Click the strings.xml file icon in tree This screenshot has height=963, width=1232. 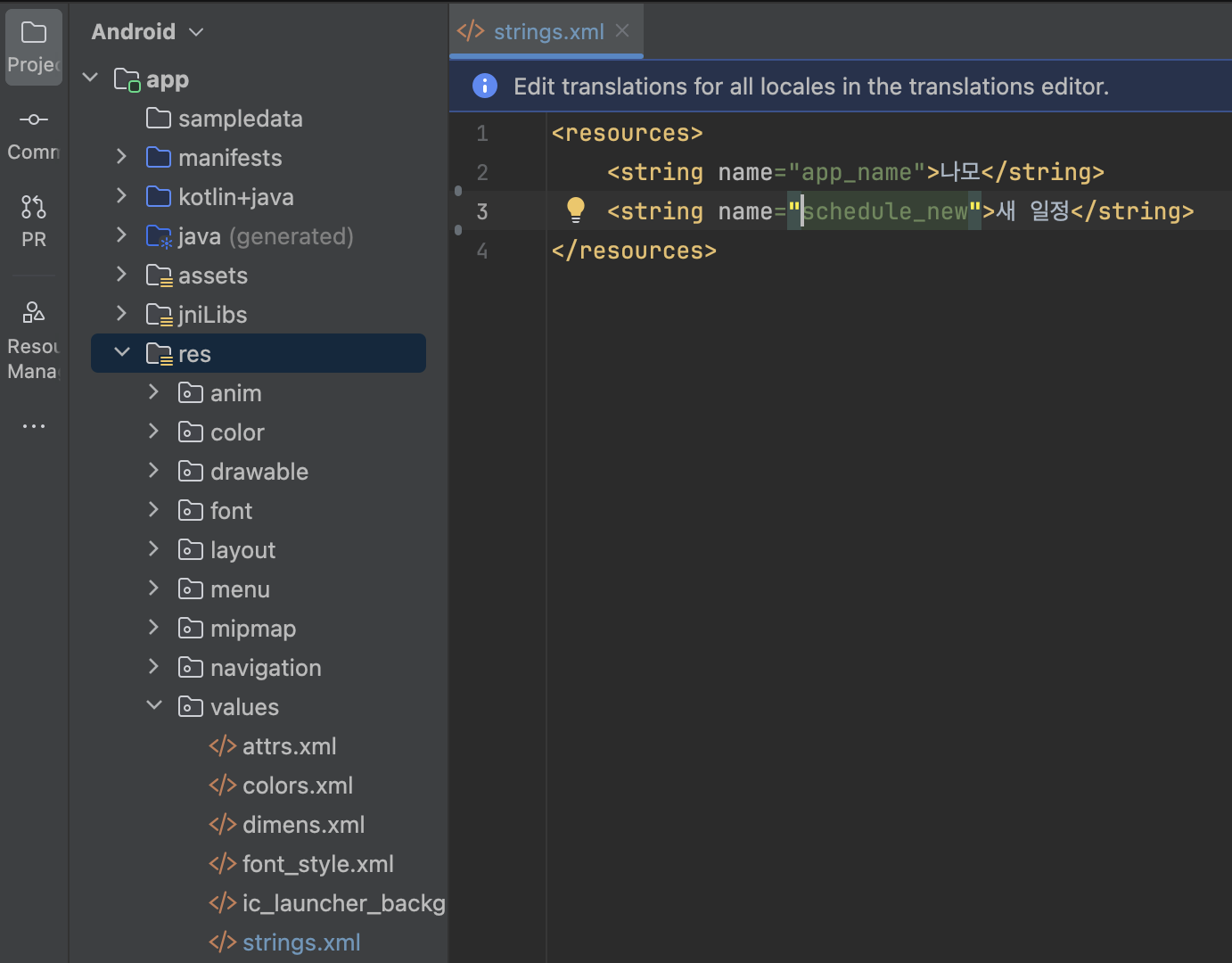coord(223,942)
